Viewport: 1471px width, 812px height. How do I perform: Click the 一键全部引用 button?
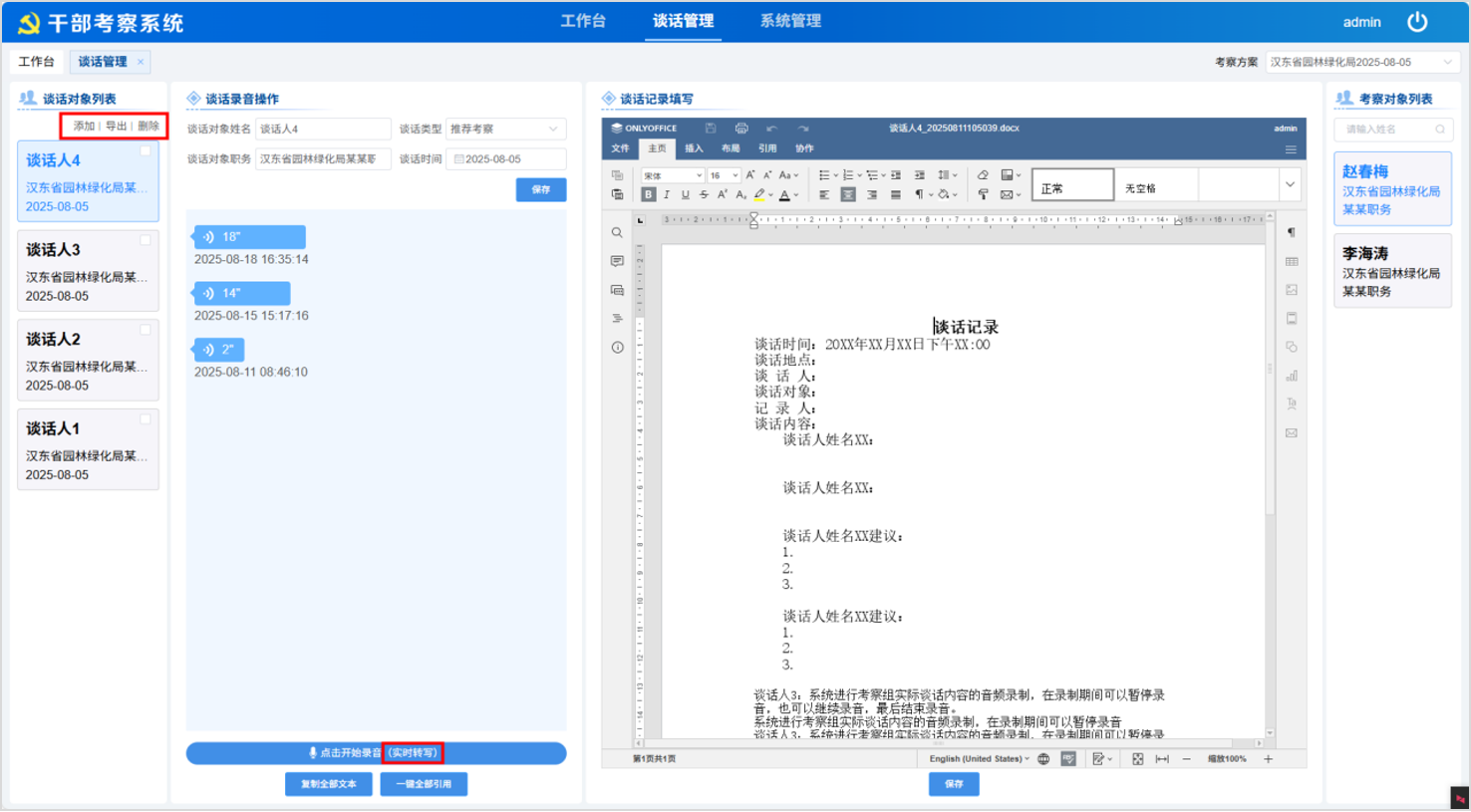(x=424, y=784)
